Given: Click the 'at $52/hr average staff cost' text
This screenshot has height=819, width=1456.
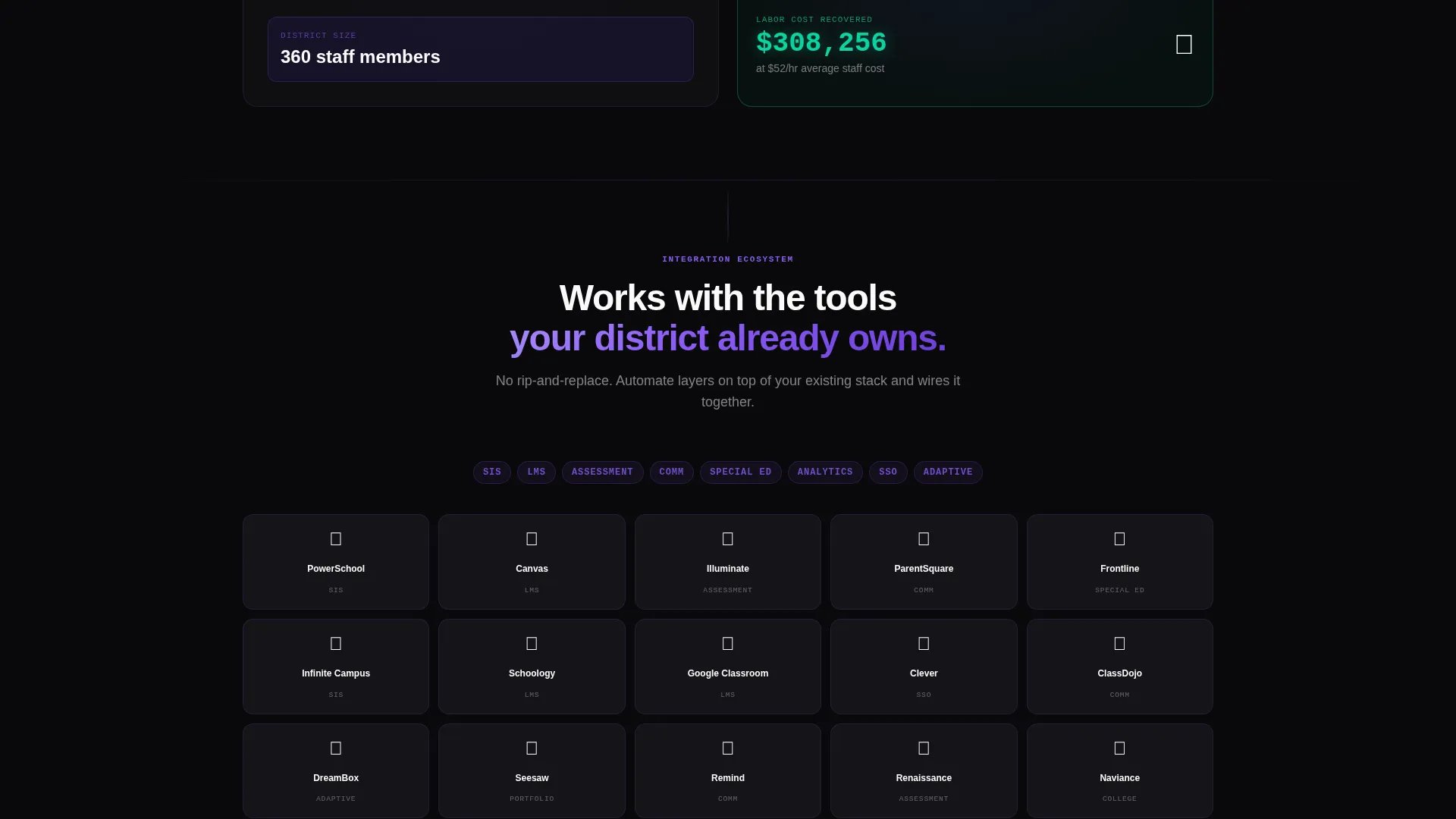Looking at the screenshot, I should (820, 68).
